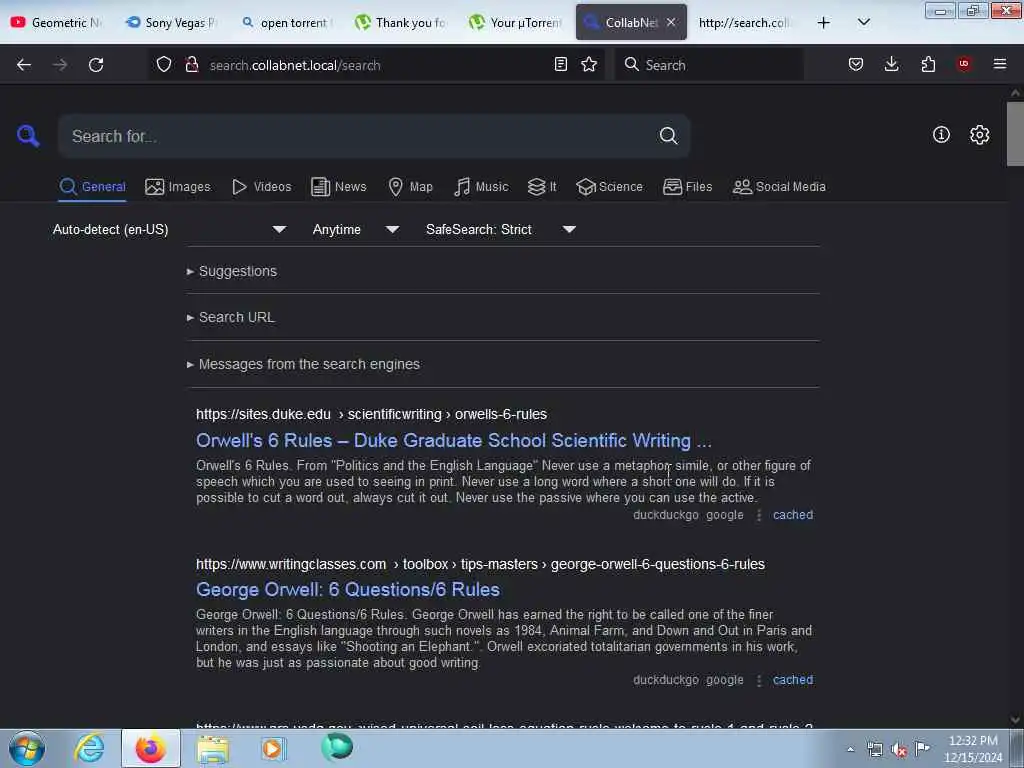
Task: Launch Internet Explorer from taskbar
Action: 89,748
